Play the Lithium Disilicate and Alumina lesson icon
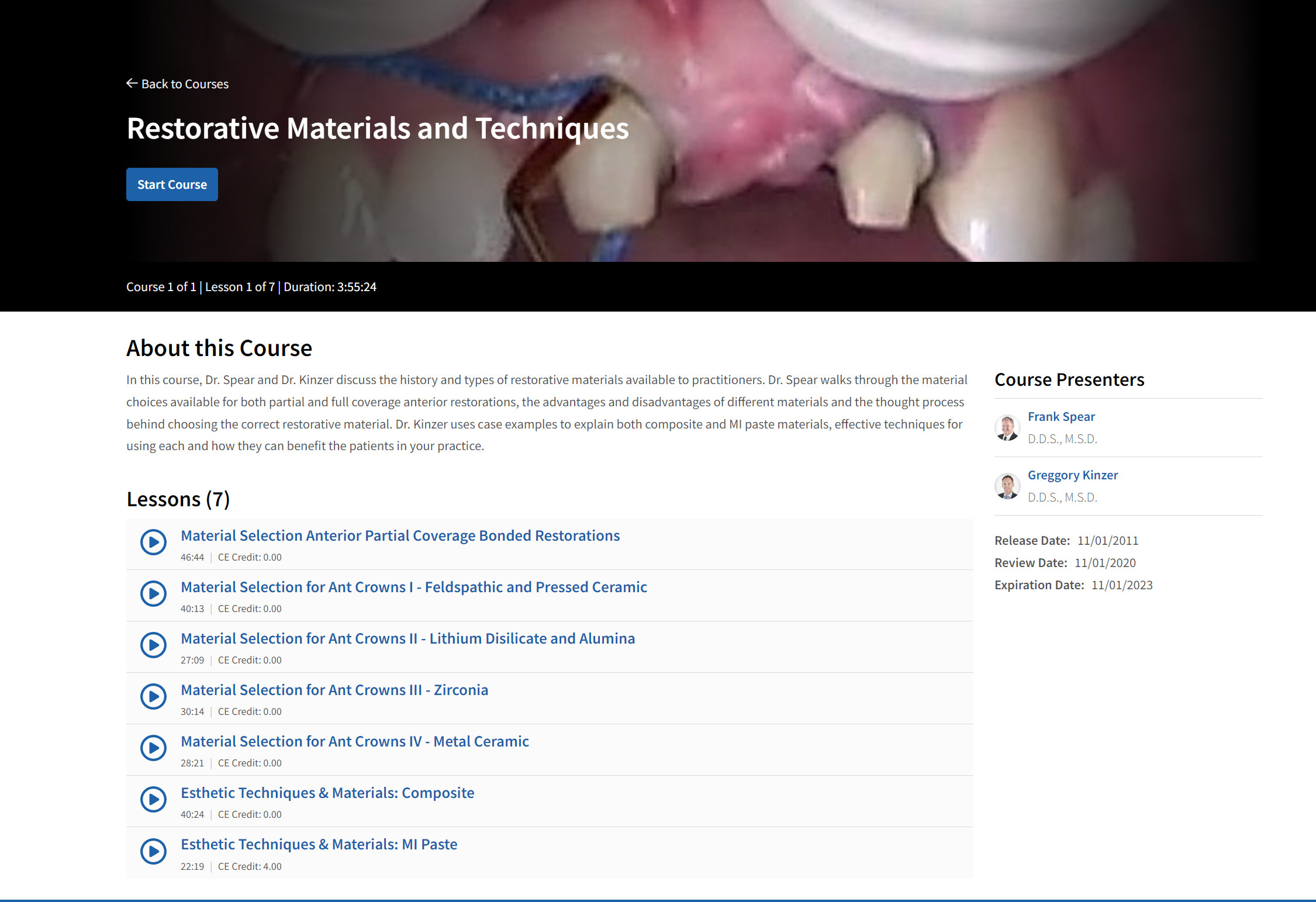This screenshot has width=1316, height=902. (x=154, y=645)
